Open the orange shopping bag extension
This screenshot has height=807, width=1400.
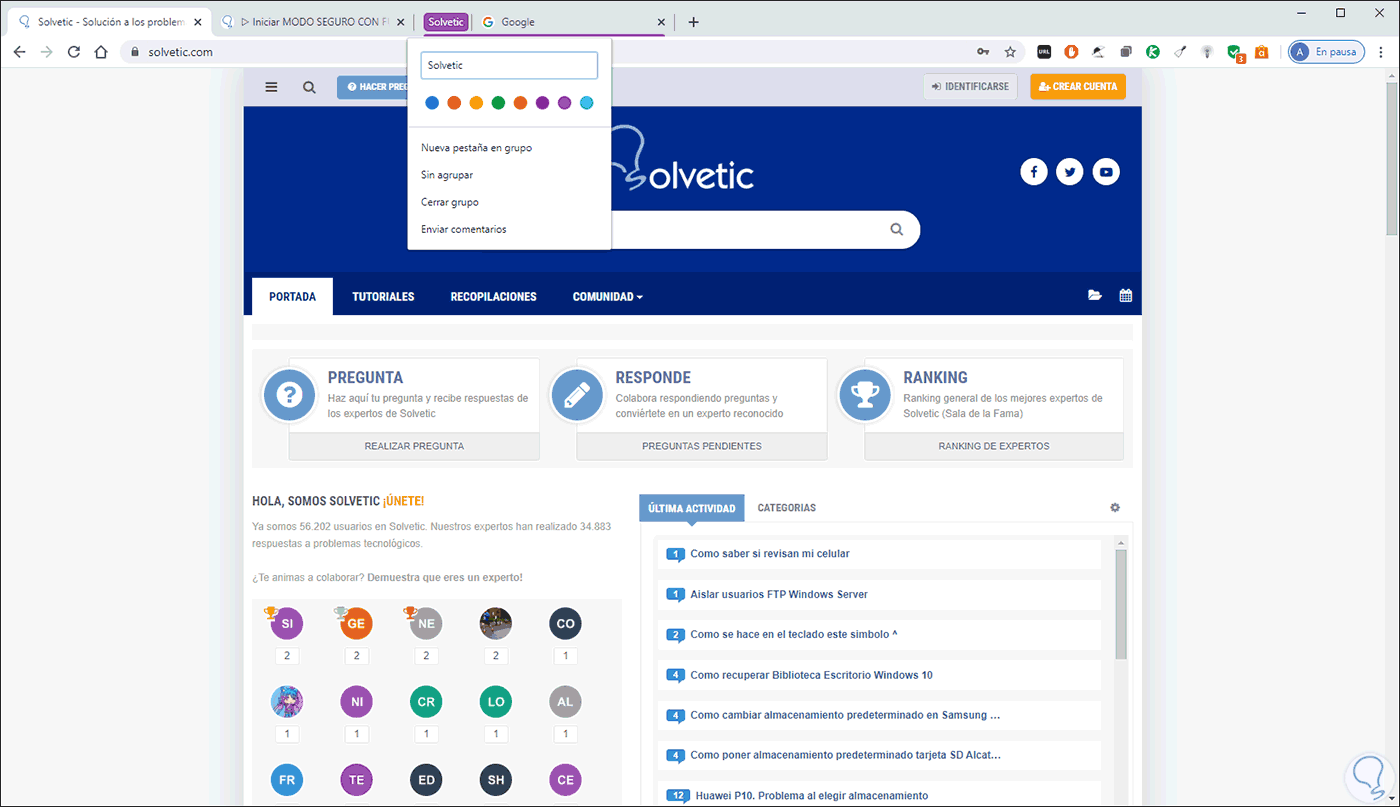[1262, 52]
